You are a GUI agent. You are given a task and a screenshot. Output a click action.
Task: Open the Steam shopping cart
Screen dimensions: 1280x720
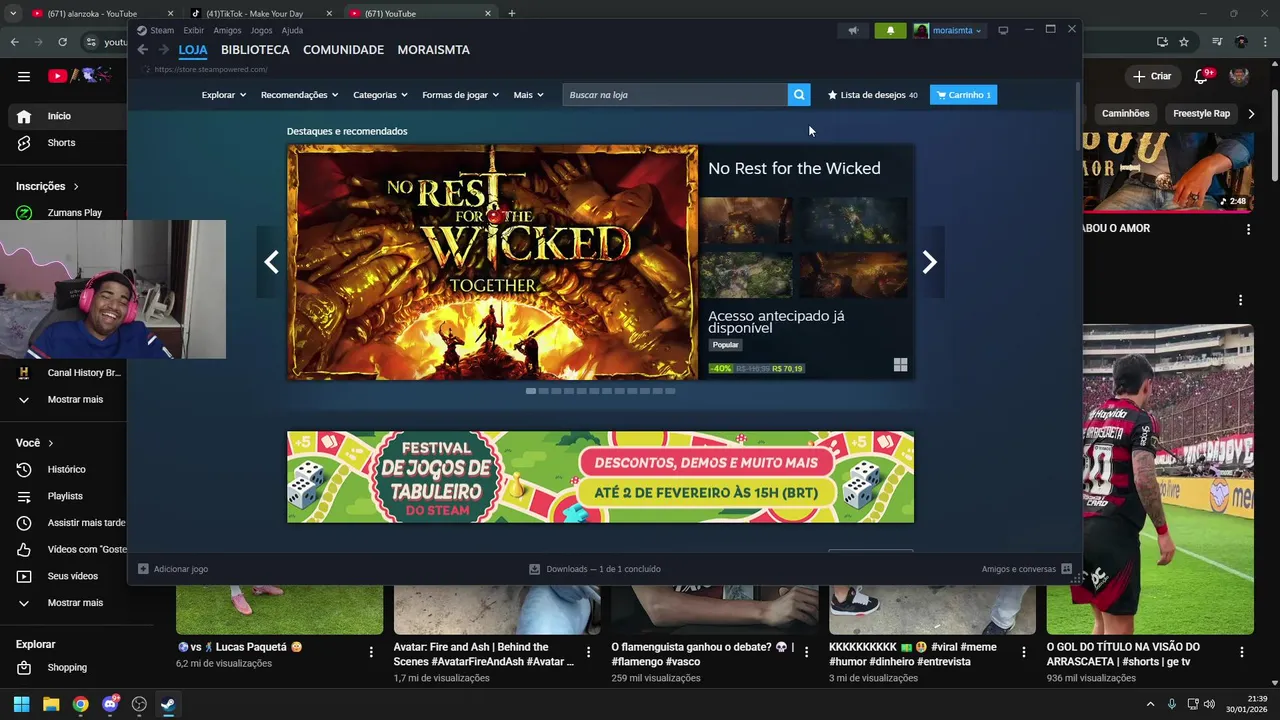click(x=963, y=95)
